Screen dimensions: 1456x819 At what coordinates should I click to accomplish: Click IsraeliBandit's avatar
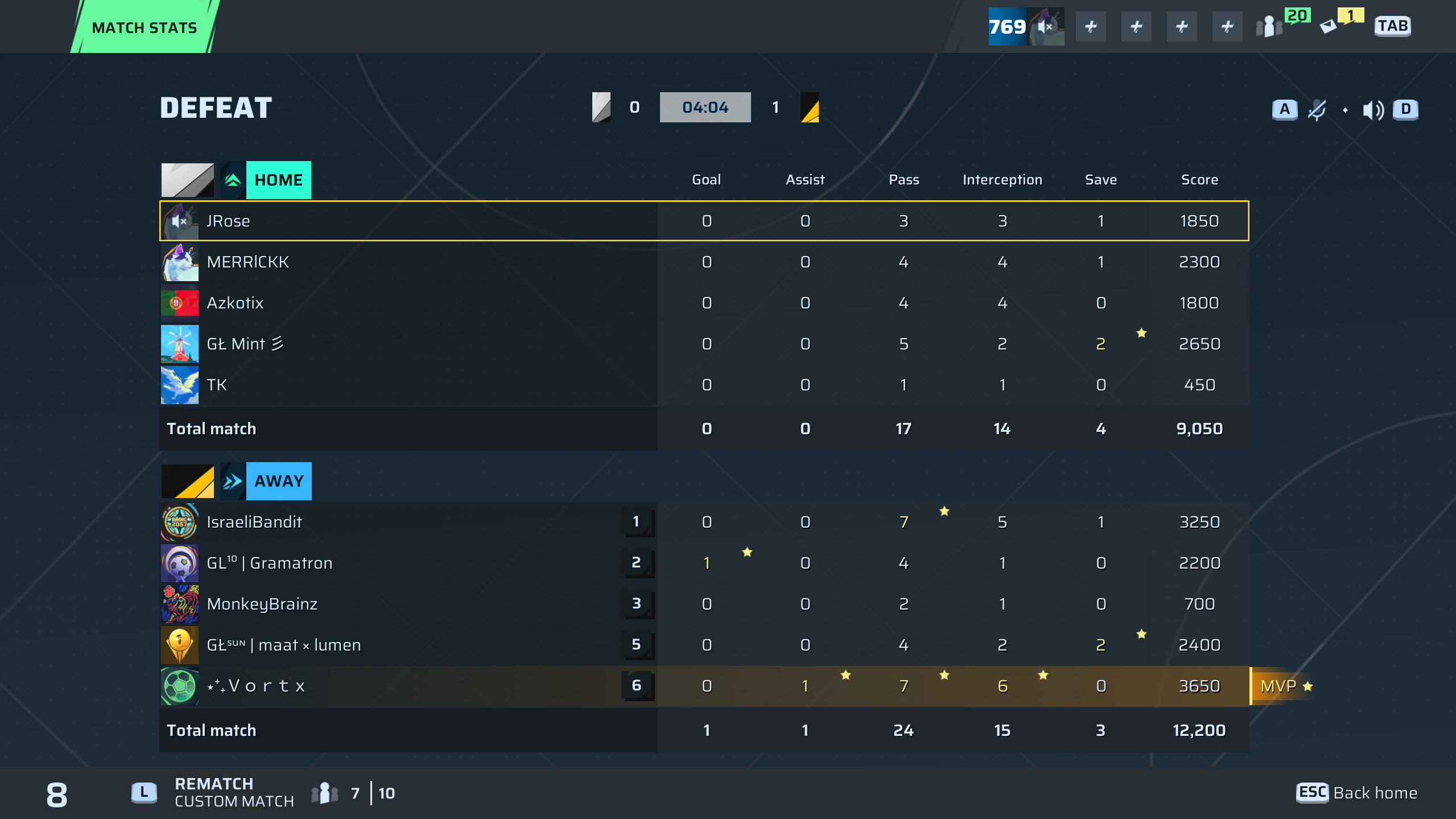click(180, 522)
